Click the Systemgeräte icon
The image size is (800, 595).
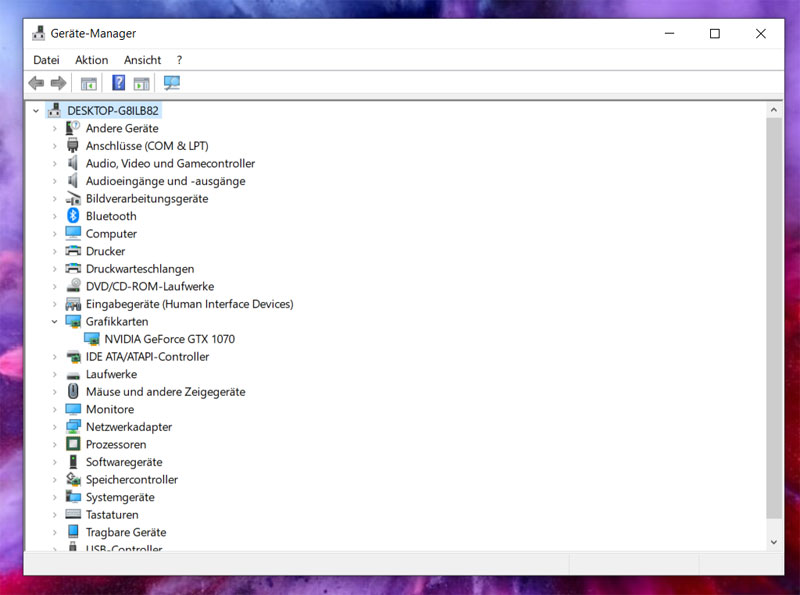(x=73, y=497)
